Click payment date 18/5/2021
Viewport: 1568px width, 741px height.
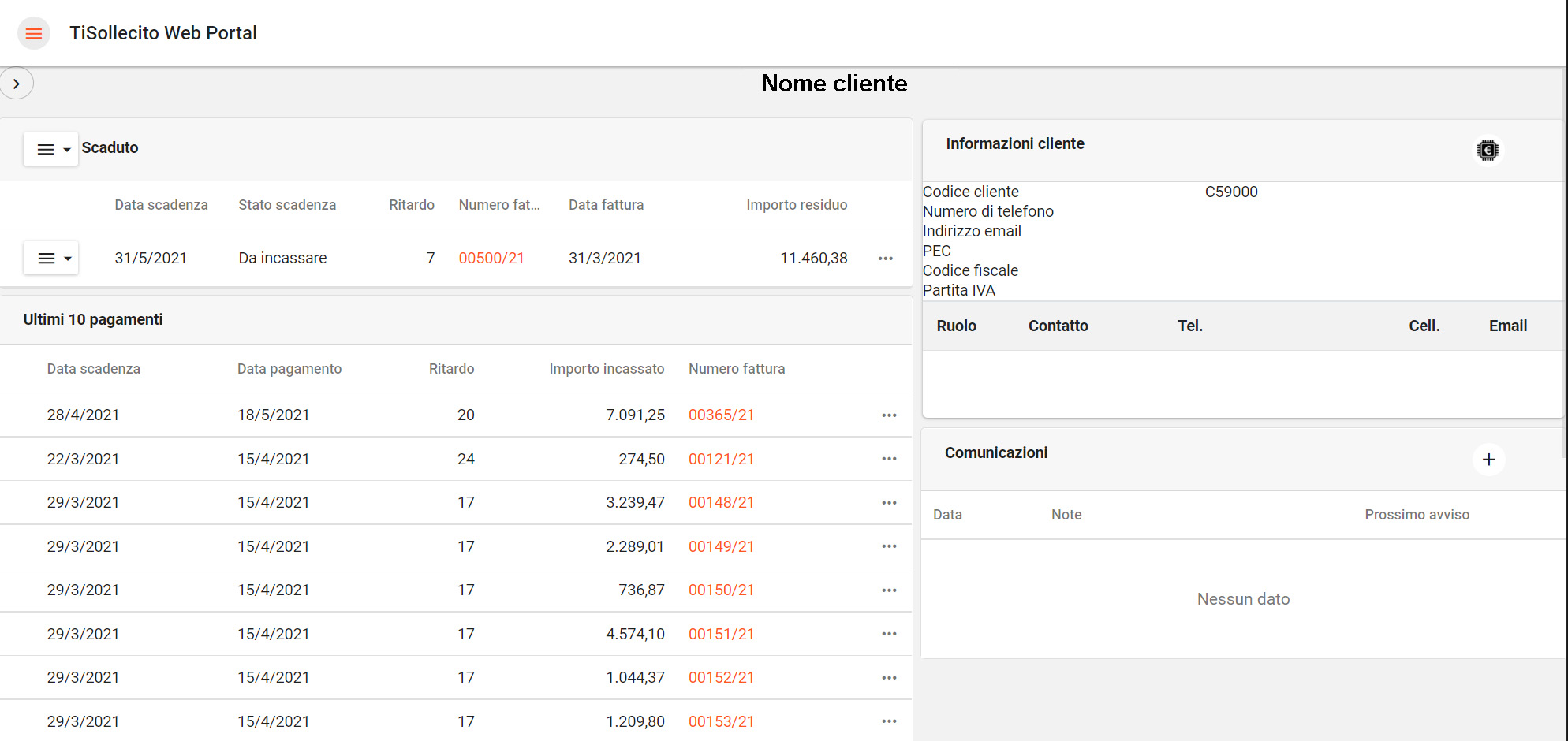click(273, 415)
